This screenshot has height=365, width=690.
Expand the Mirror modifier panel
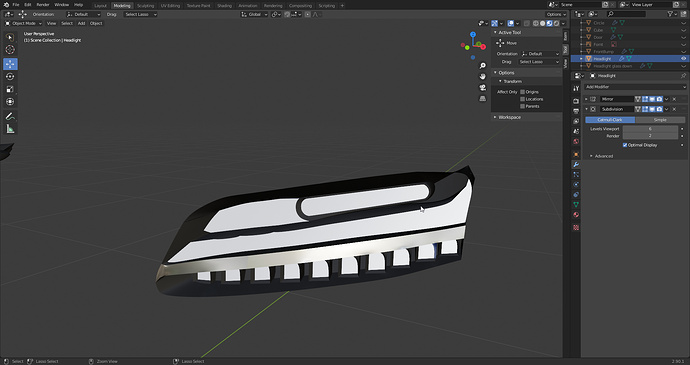click(587, 99)
